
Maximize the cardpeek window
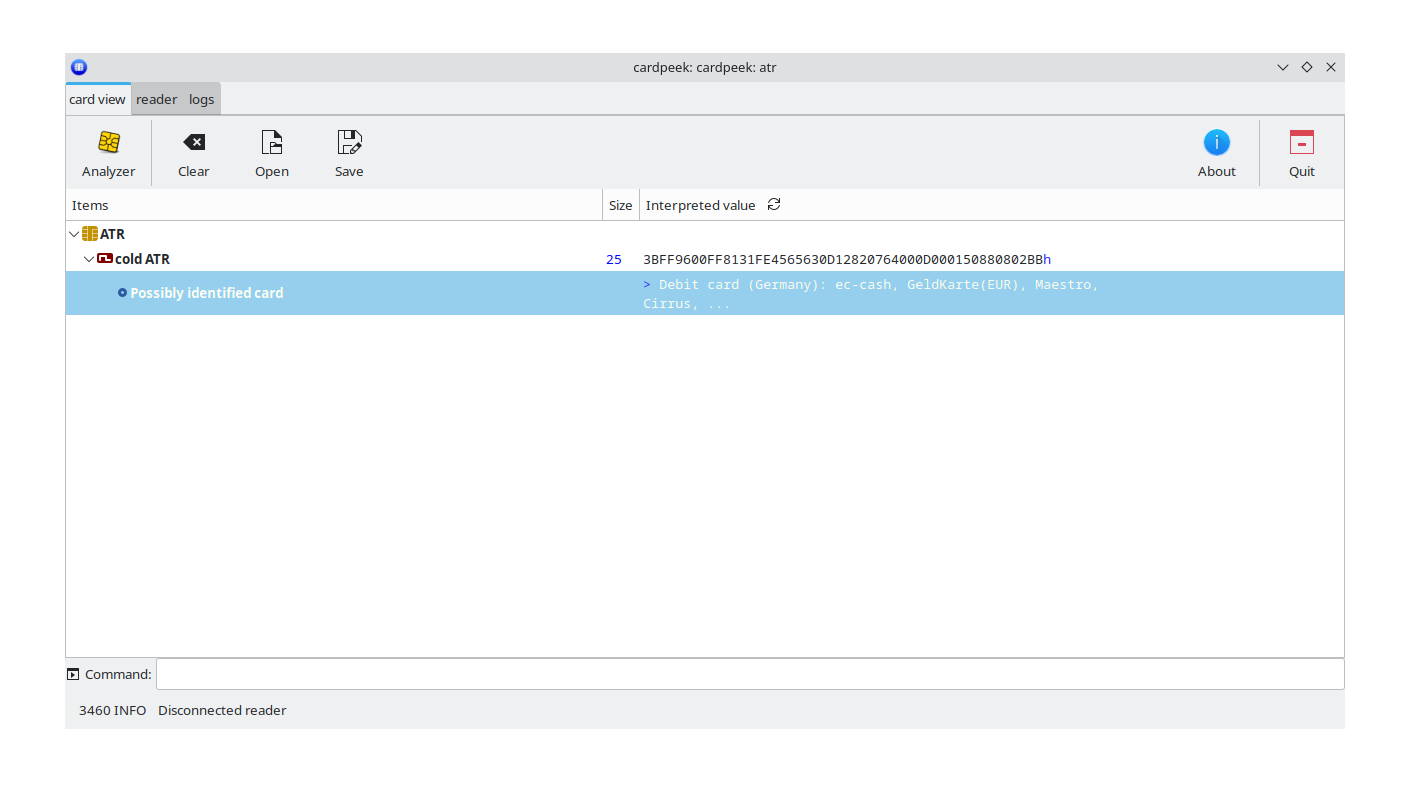pyautogui.click(x=1306, y=67)
